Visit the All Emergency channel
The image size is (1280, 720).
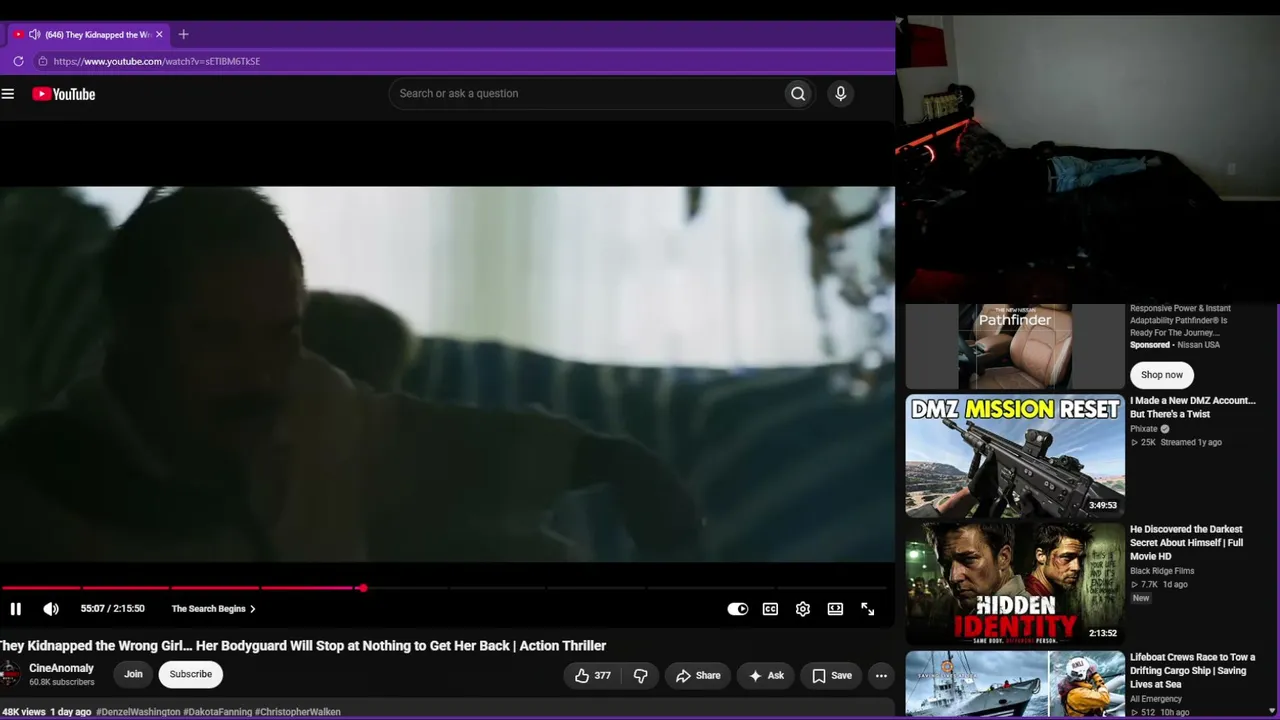click(1156, 699)
